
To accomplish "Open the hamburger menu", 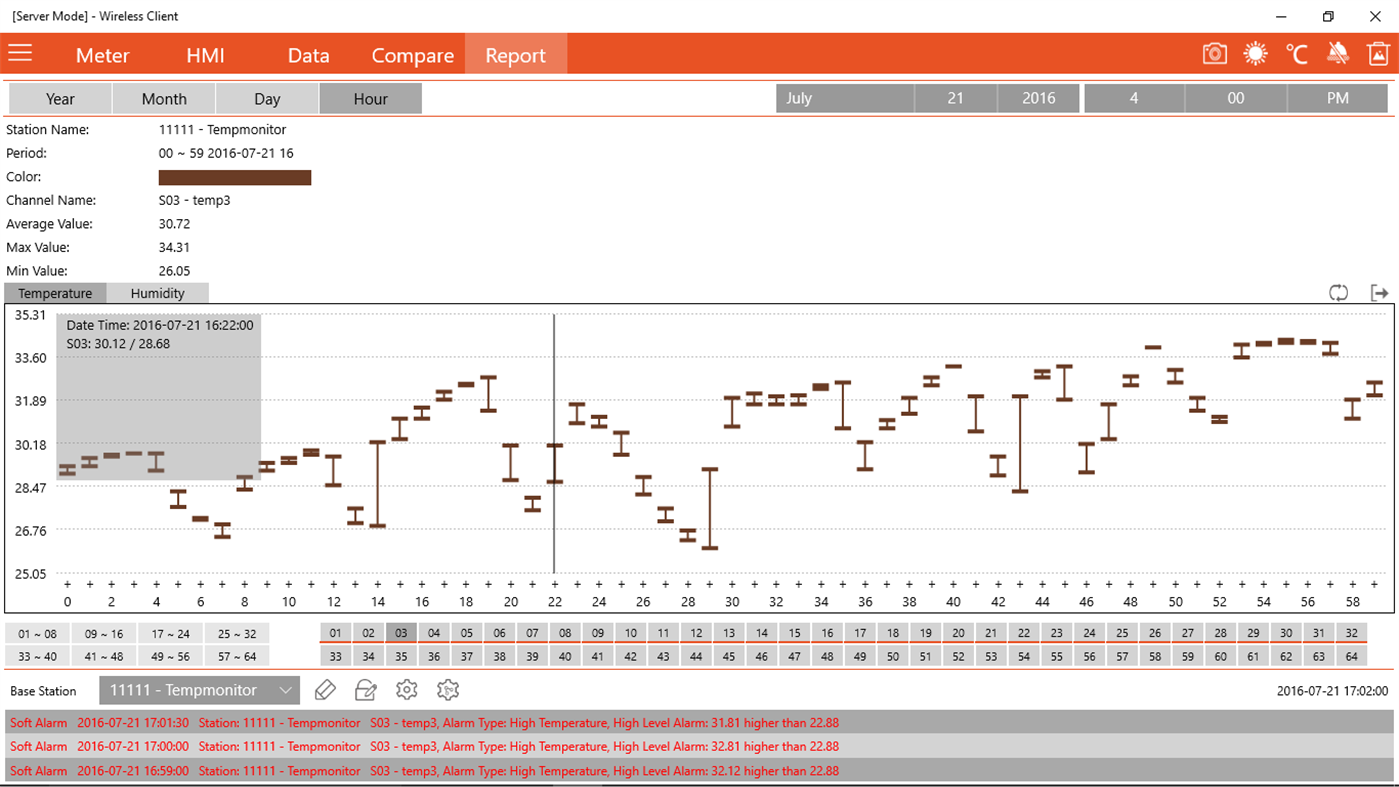I will (x=20, y=54).
